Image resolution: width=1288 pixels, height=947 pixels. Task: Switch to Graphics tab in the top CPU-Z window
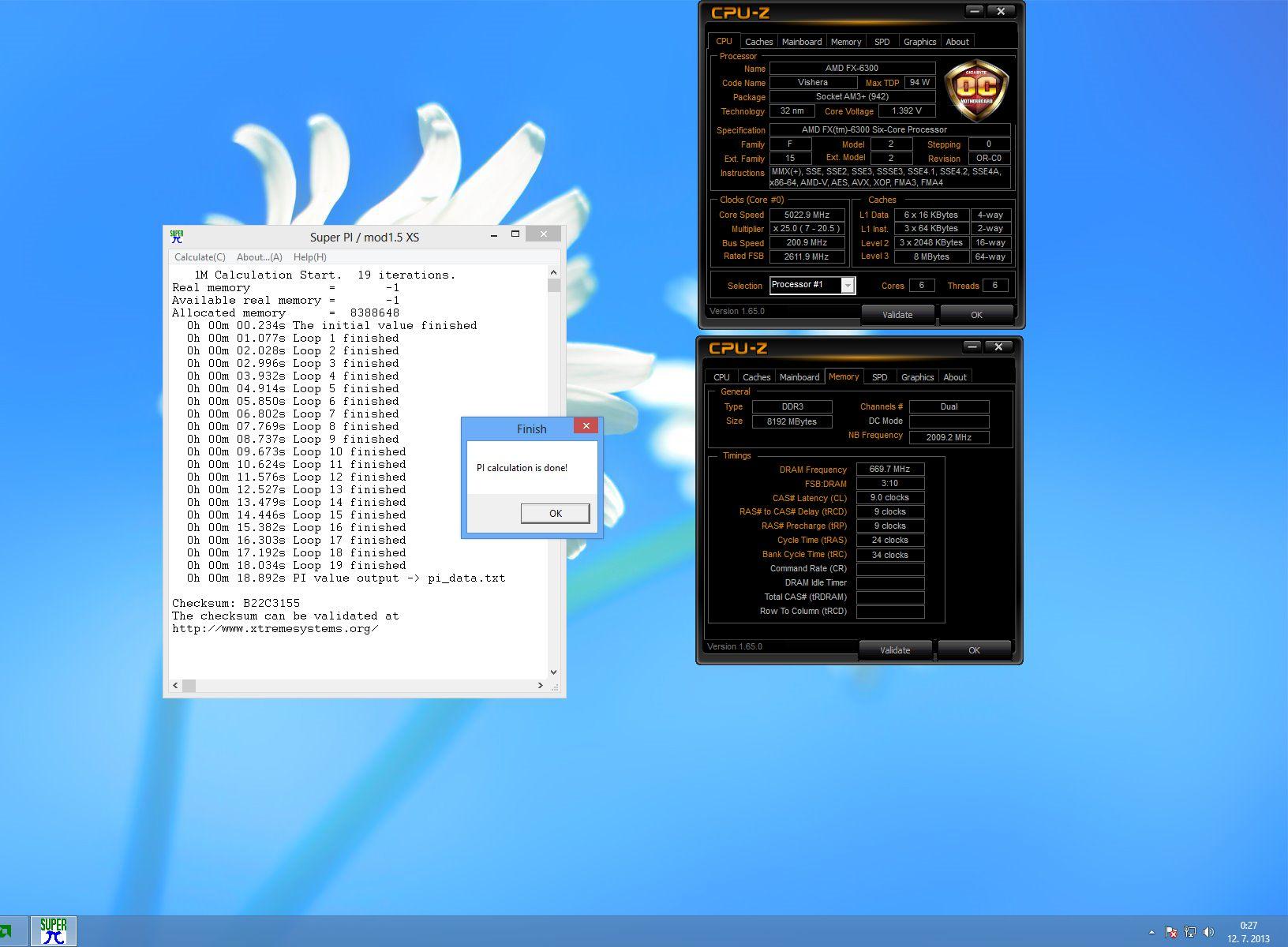click(919, 42)
